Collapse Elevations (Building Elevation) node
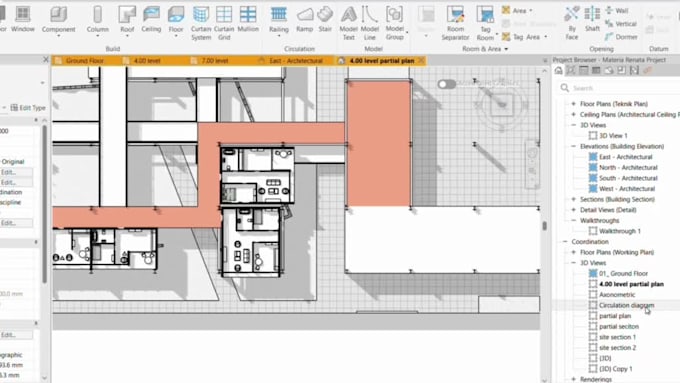Image resolution: width=680 pixels, height=383 pixels. [x=574, y=146]
